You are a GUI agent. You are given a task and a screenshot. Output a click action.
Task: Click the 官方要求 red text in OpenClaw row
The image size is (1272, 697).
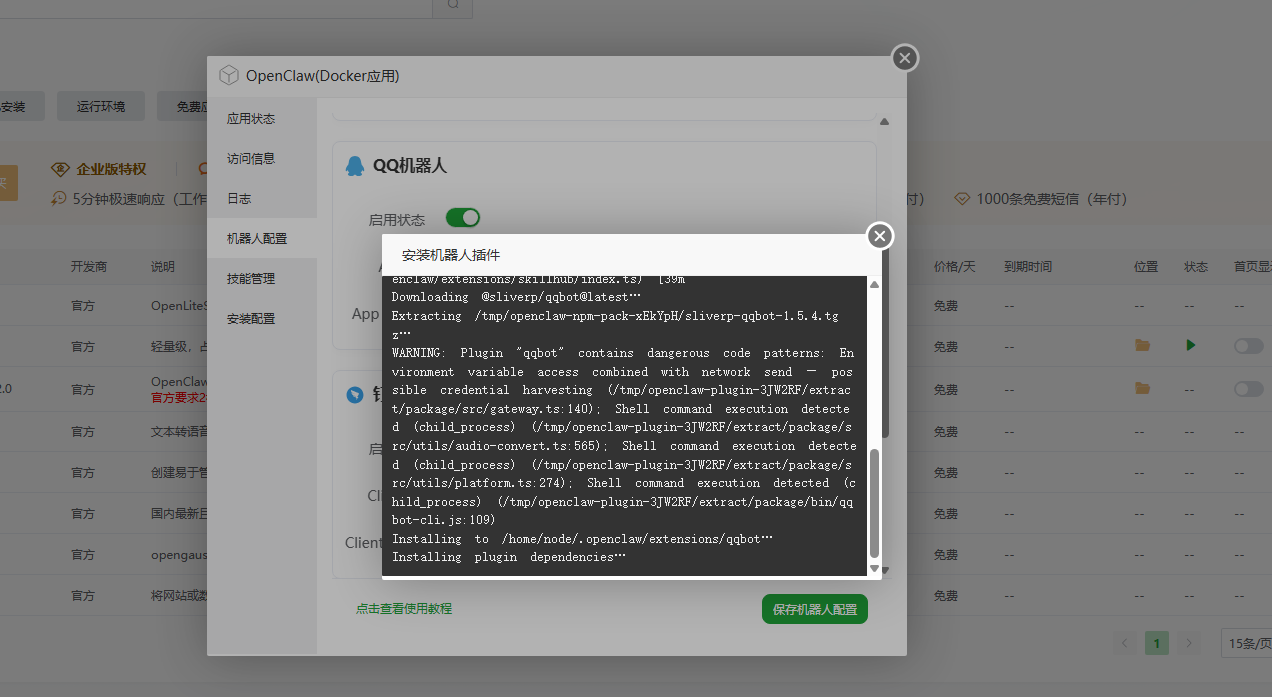click(179, 397)
